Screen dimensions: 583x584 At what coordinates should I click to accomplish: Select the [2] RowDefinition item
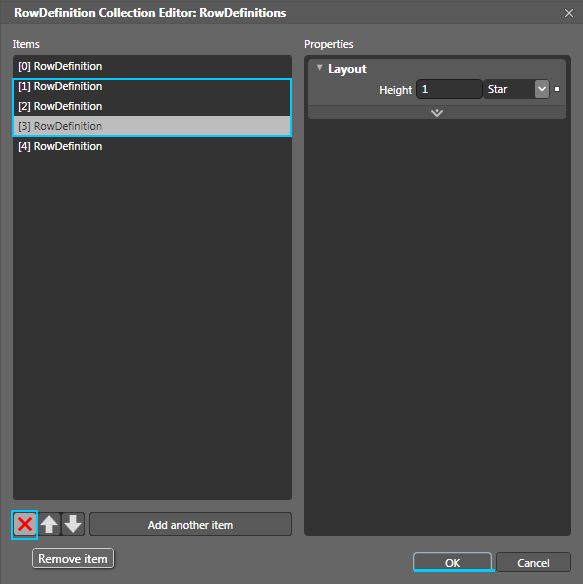(152, 106)
